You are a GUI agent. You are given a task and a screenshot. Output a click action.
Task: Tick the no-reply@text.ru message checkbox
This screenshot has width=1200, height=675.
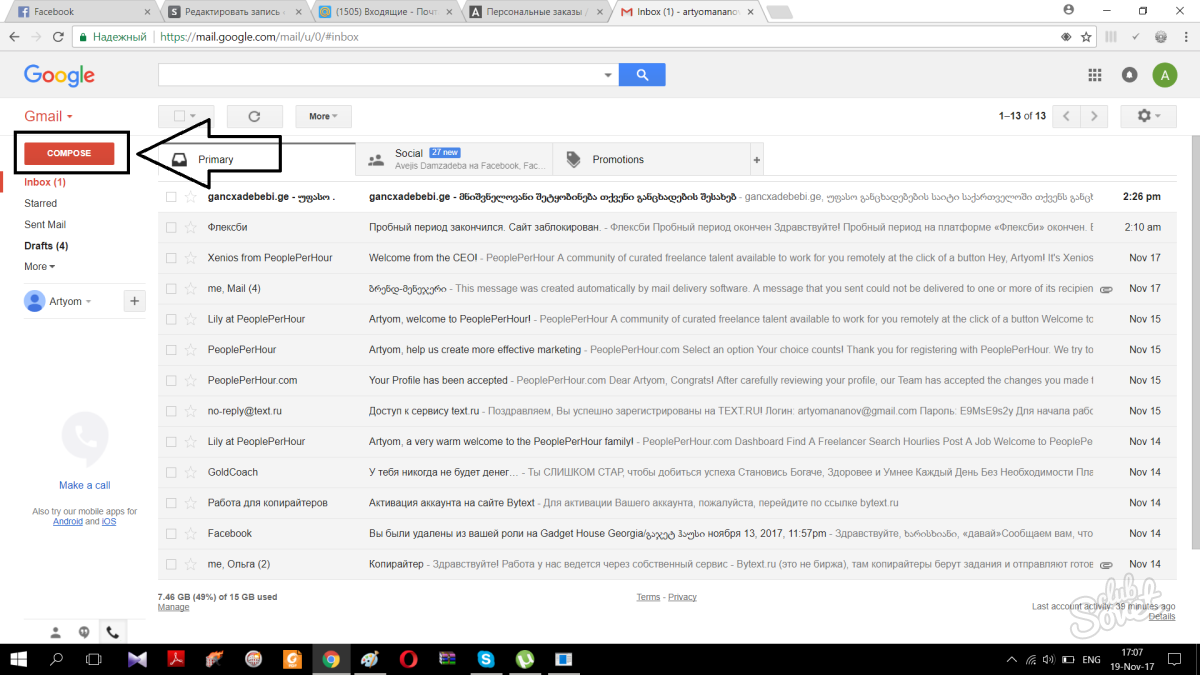click(171, 411)
